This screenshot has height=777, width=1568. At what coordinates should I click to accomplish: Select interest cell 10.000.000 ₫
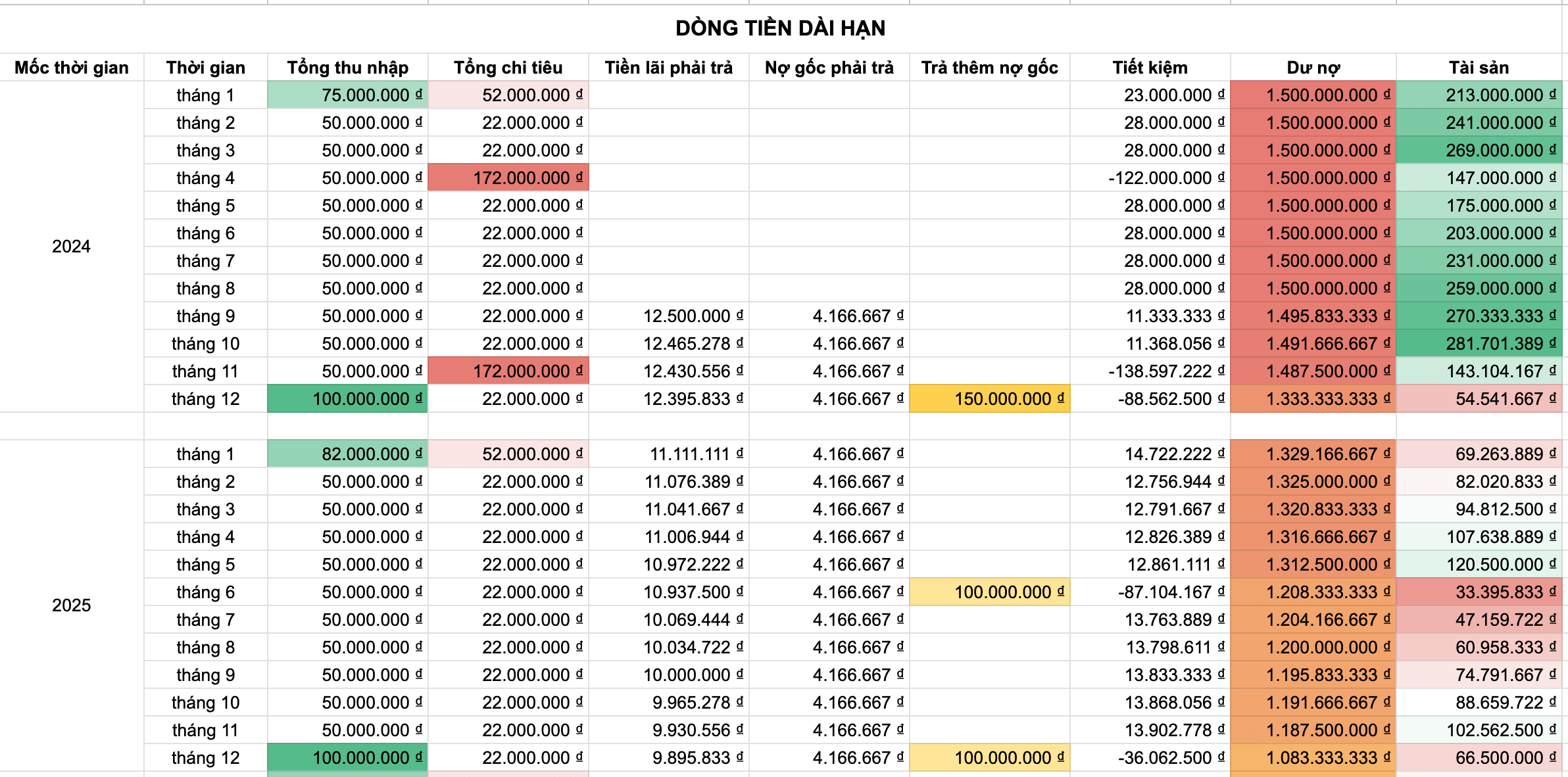pyautogui.click(x=668, y=675)
